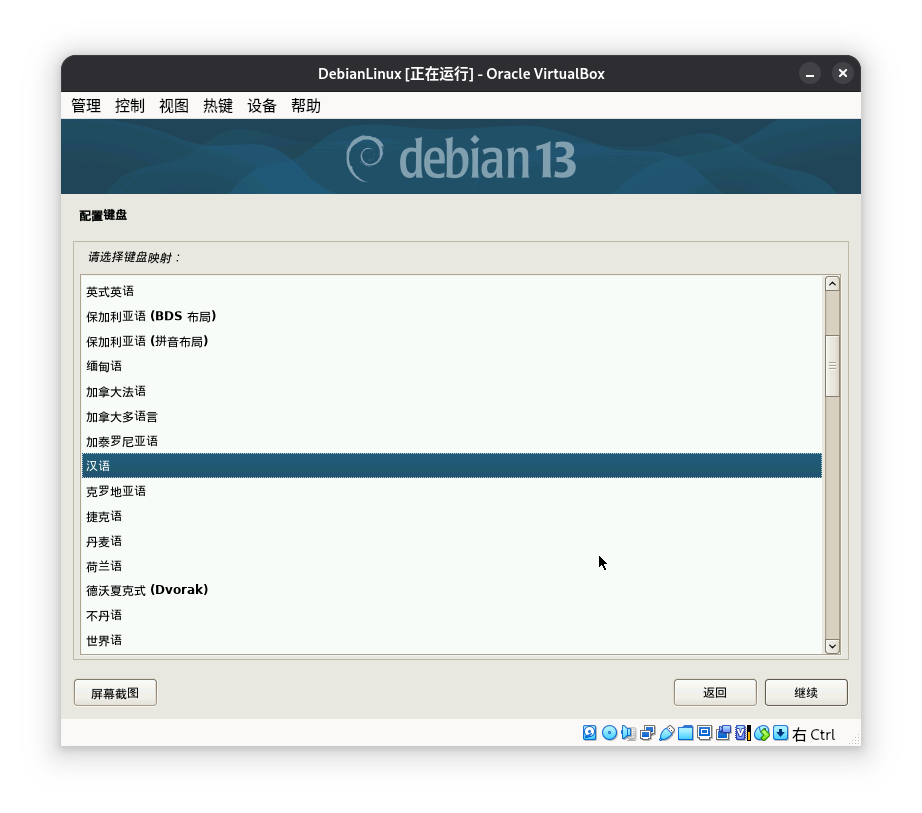Viewport: 922px width, 813px height.
Task: Select 加拿大多语言 keyboard layout
Action: 452,416
